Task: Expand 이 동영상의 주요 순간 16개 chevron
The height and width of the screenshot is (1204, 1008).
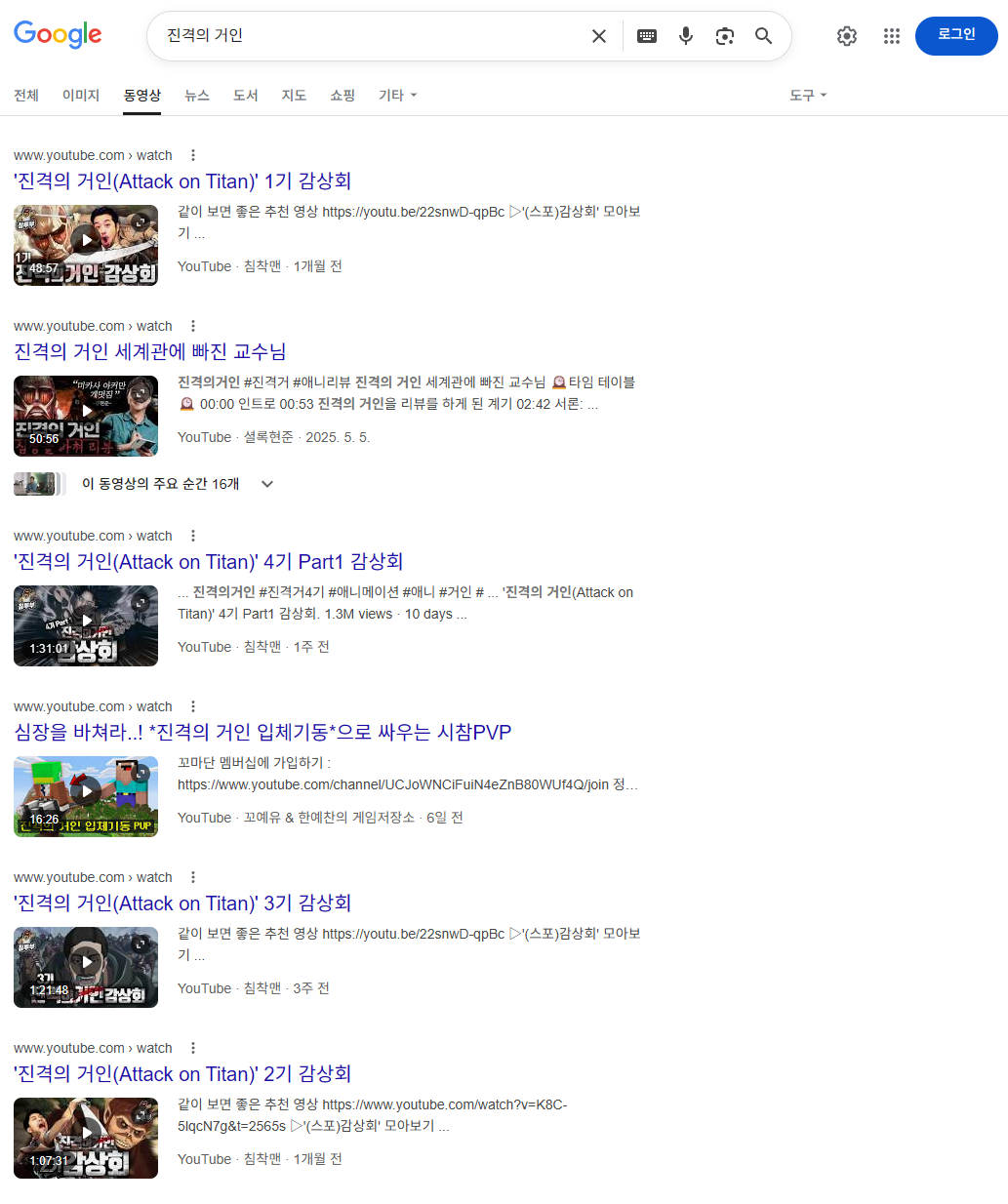Action: point(267,484)
